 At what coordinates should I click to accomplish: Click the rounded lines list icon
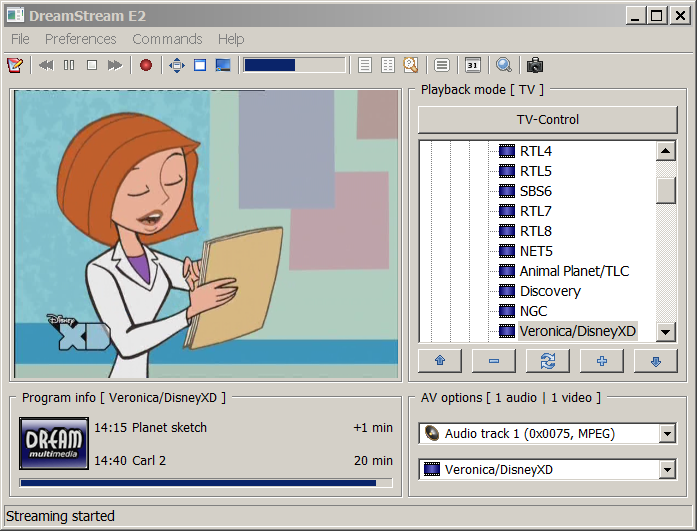442,66
